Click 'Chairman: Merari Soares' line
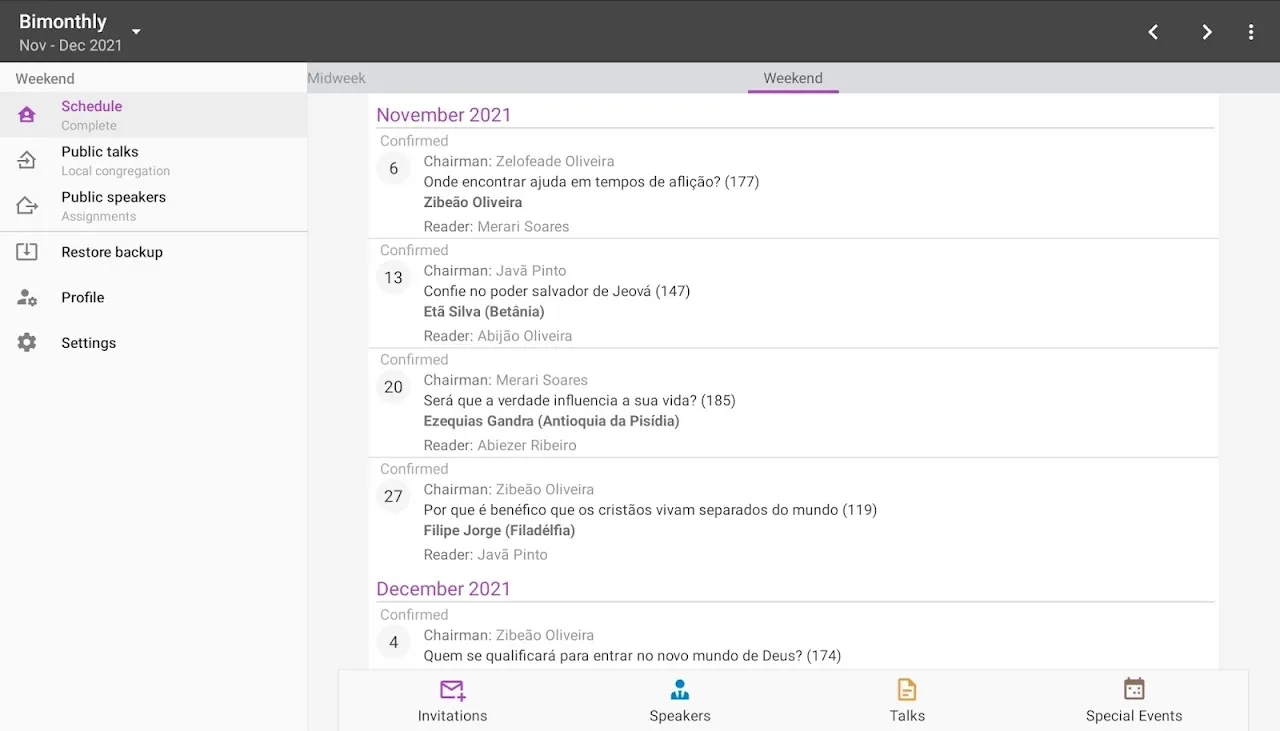The image size is (1280, 731). pos(506,380)
